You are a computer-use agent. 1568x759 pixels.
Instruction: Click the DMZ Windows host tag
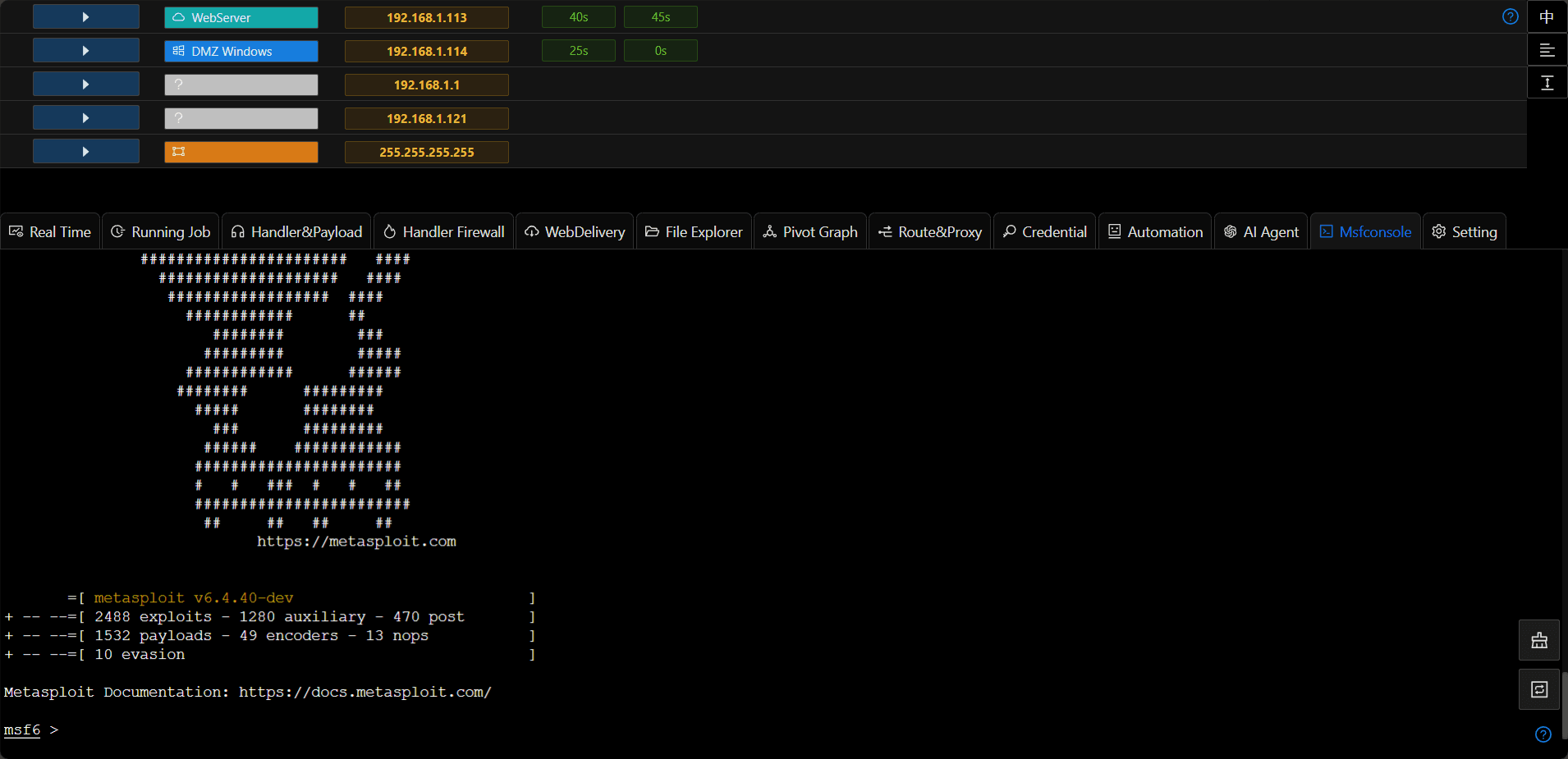pyautogui.click(x=241, y=51)
